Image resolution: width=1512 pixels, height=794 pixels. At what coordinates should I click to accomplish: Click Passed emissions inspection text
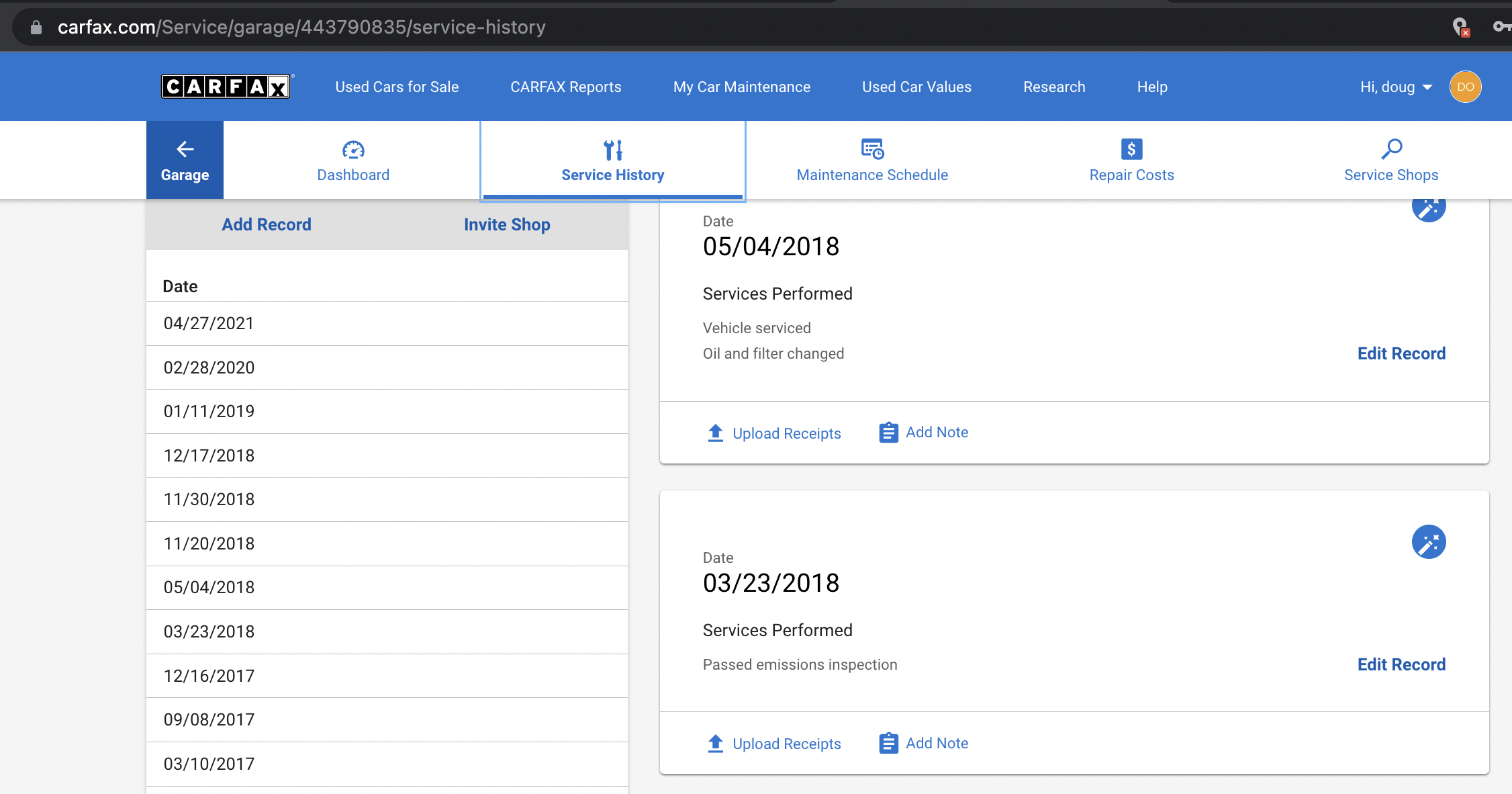[800, 664]
